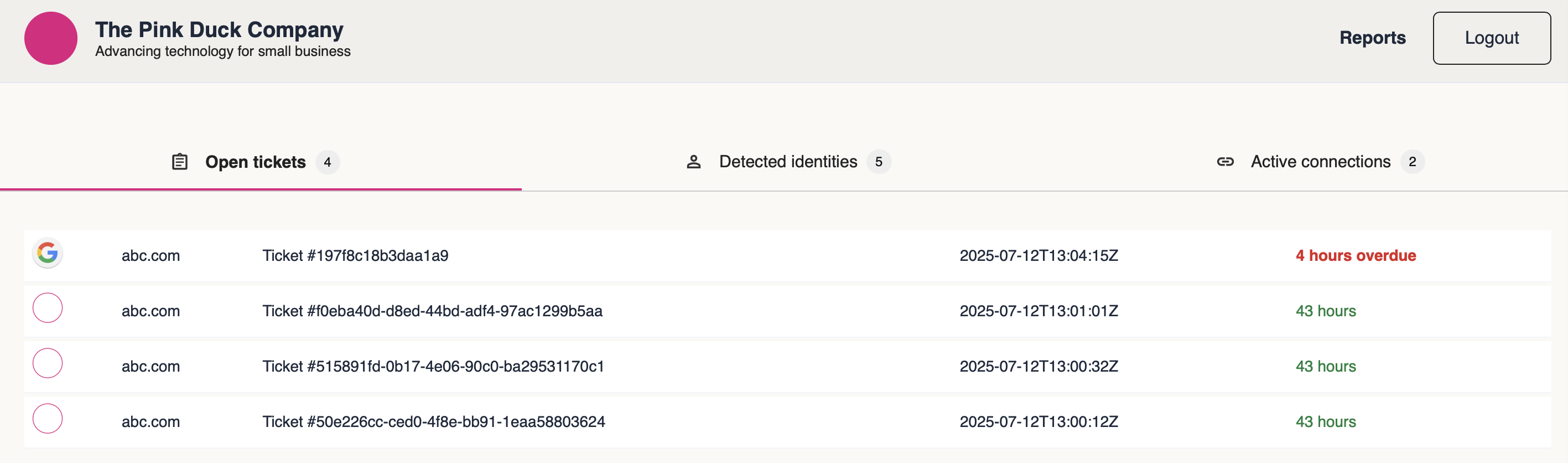Click The Pink Duck Company title
Screen dimensions: 1568x463
pyautogui.click(x=219, y=29)
